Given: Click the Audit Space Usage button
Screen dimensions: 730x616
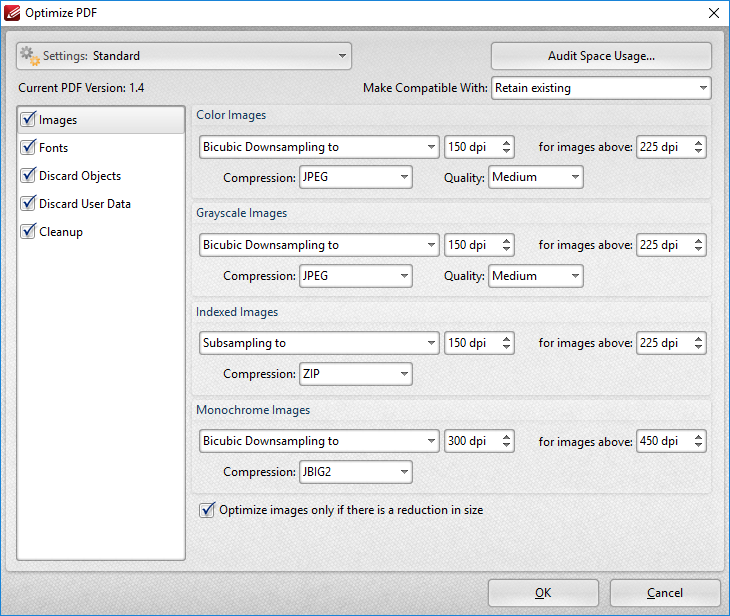Looking at the screenshot, I should (x=601, y=56).
